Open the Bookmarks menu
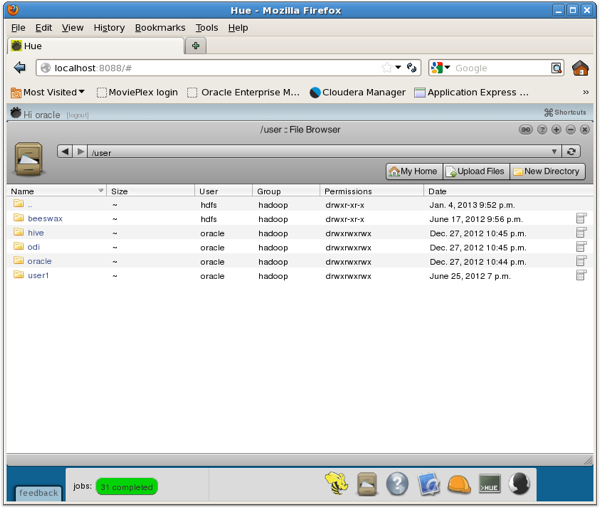 tap(160, 28)
